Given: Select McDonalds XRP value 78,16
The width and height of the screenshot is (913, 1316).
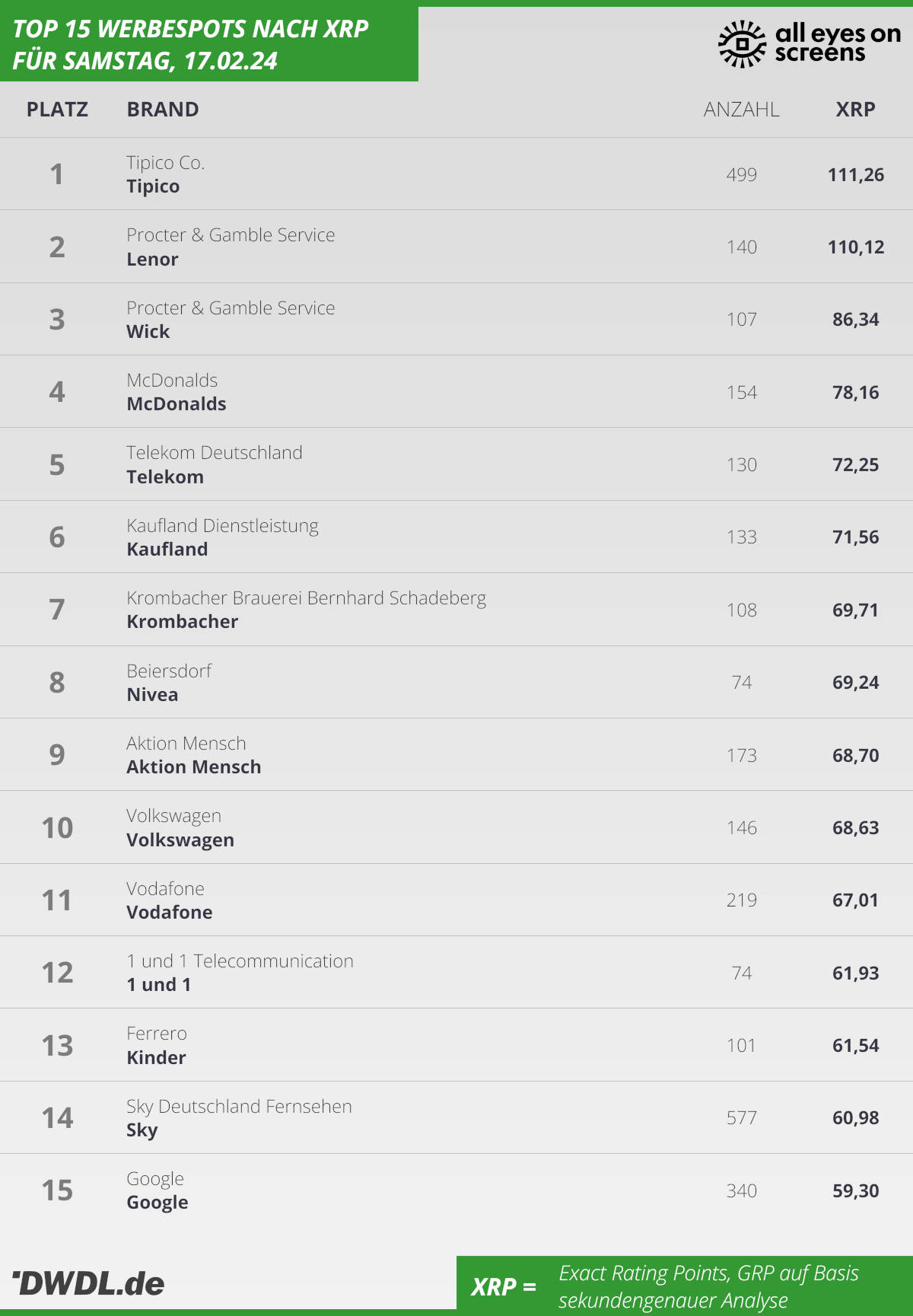Looking at the screenshot, I should tap(855, 393).
